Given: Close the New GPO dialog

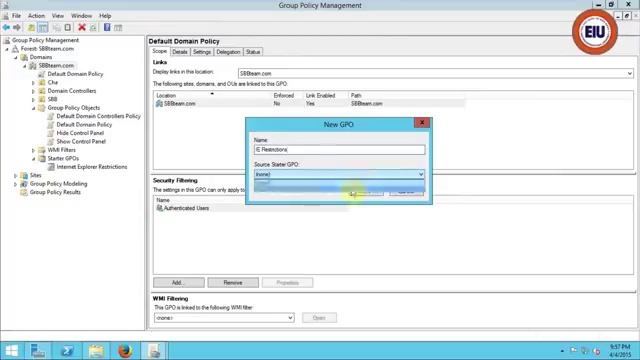Looking at the screenshot, I should click(422, 122).
